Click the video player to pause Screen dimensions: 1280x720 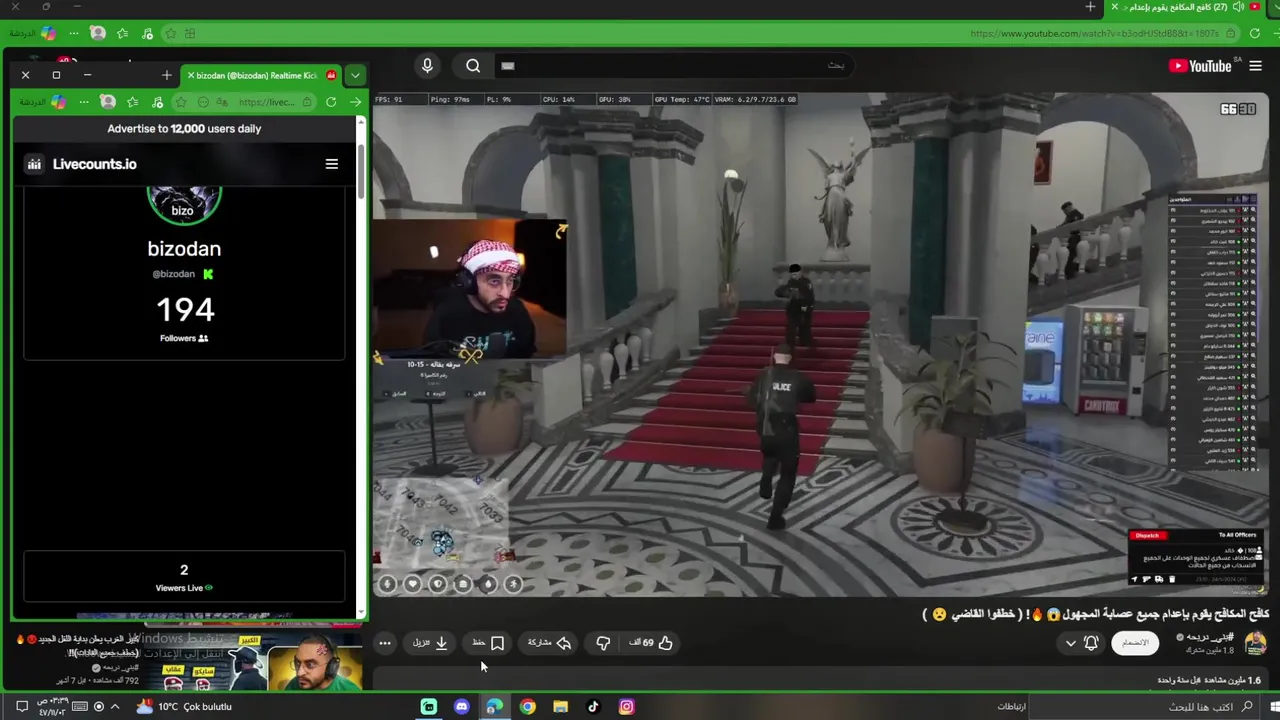pos(820,345)
